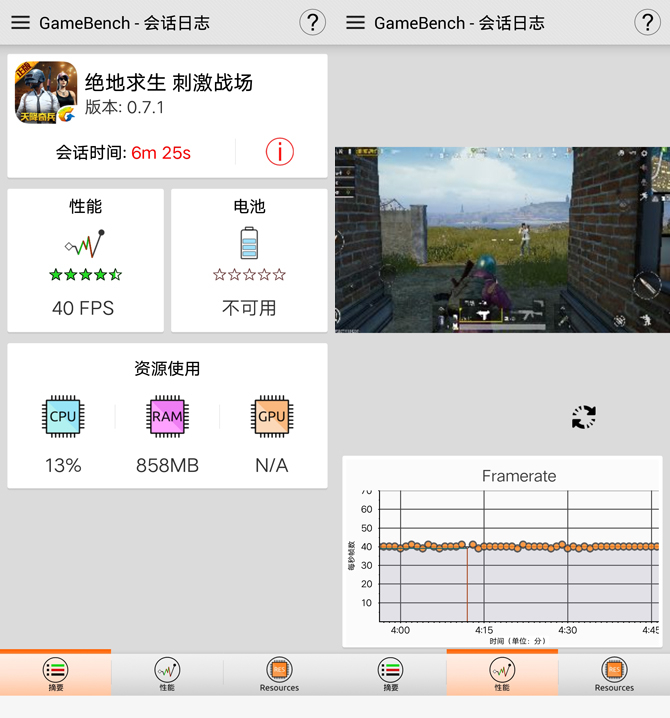Viewport: 670px width, 718px height.
Task: Tap the right panel help question mark
Action: (648, 22)
